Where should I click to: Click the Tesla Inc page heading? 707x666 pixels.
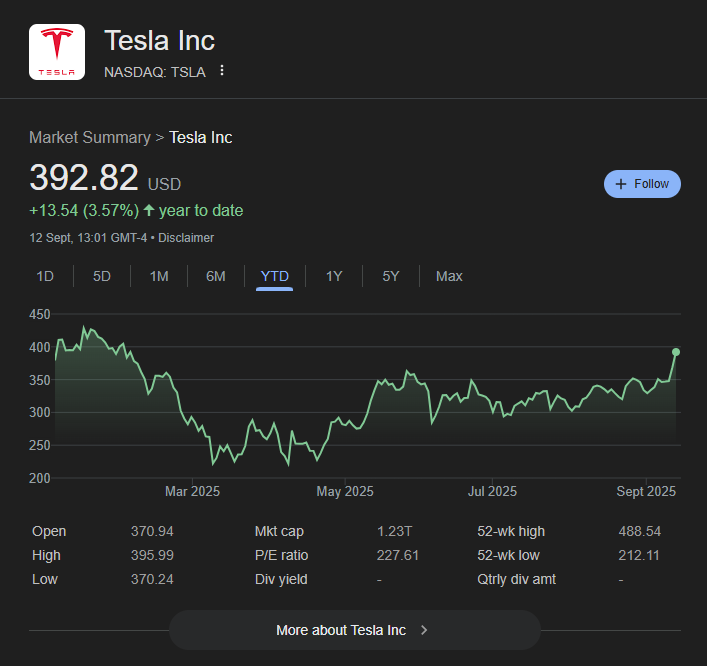(160, 41)
